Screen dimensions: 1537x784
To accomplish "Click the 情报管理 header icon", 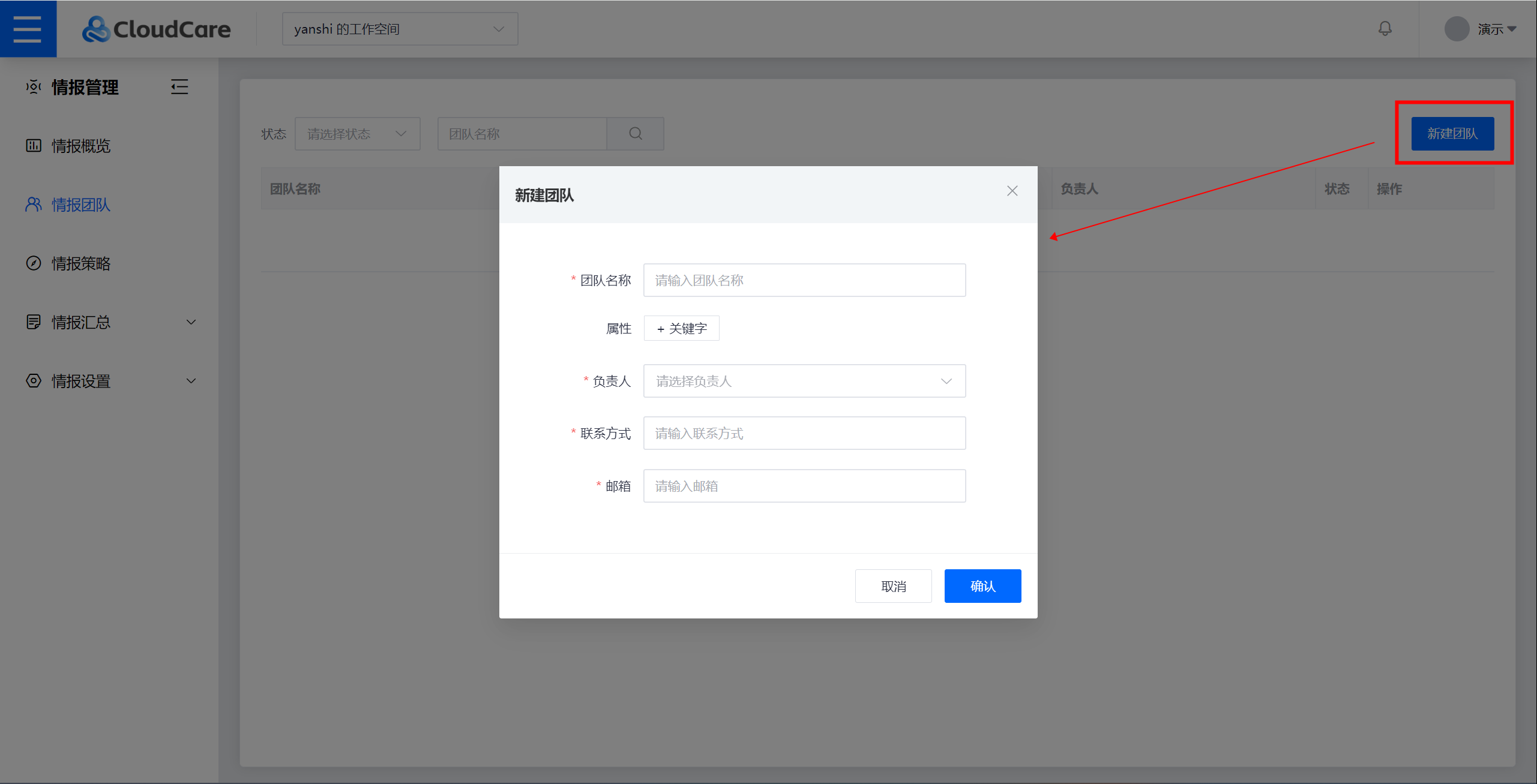I will point(34,87).
